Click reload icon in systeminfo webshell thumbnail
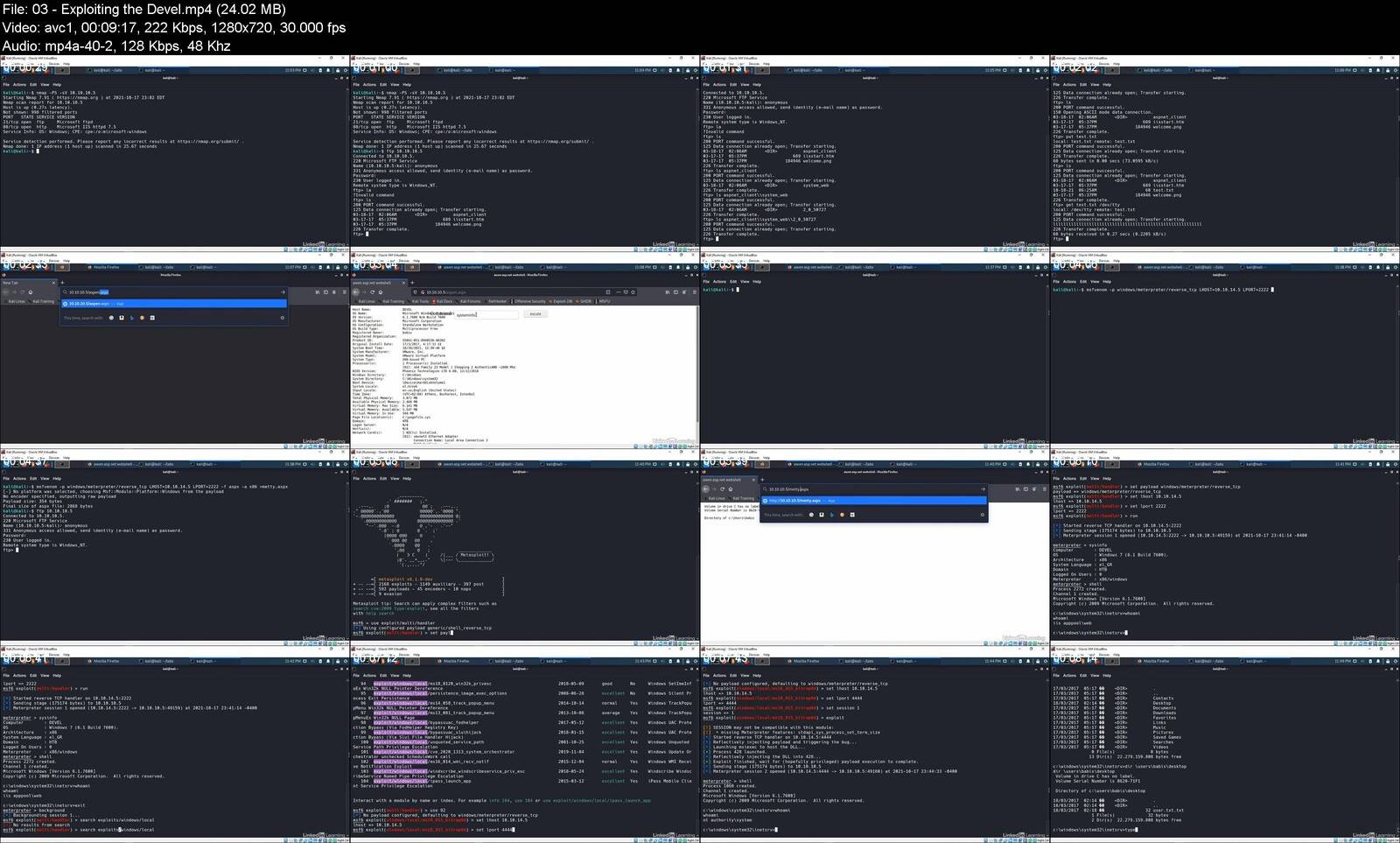 pyautogui.click(x=372, y=292)
